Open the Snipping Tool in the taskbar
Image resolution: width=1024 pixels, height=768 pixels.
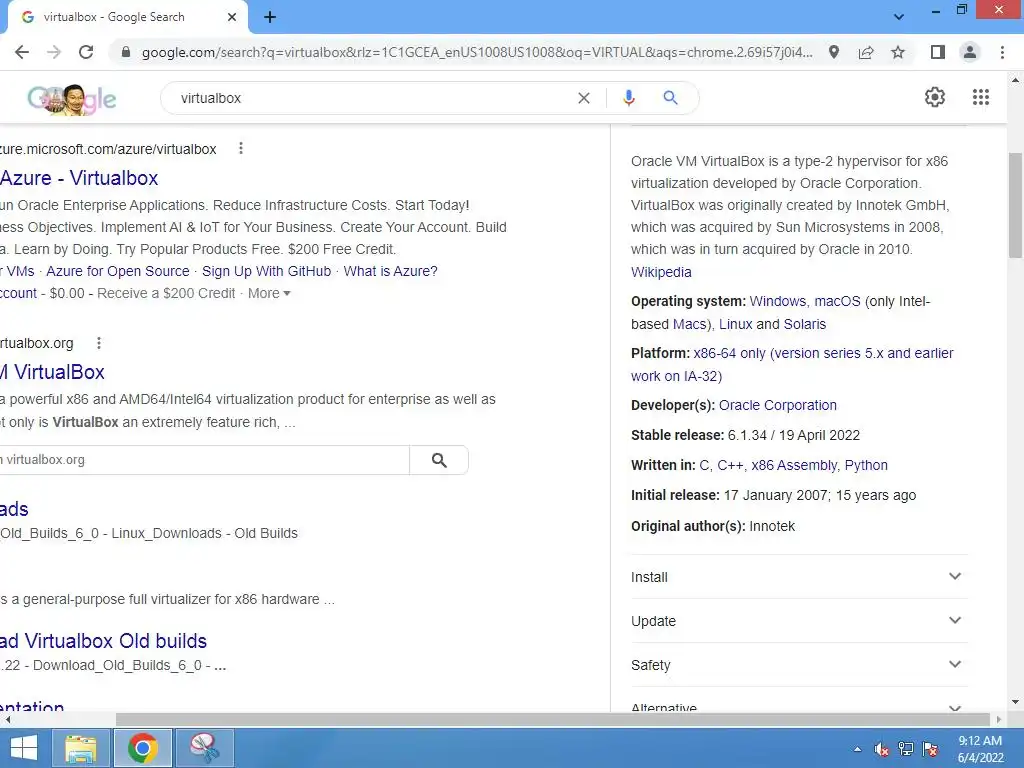204,748
